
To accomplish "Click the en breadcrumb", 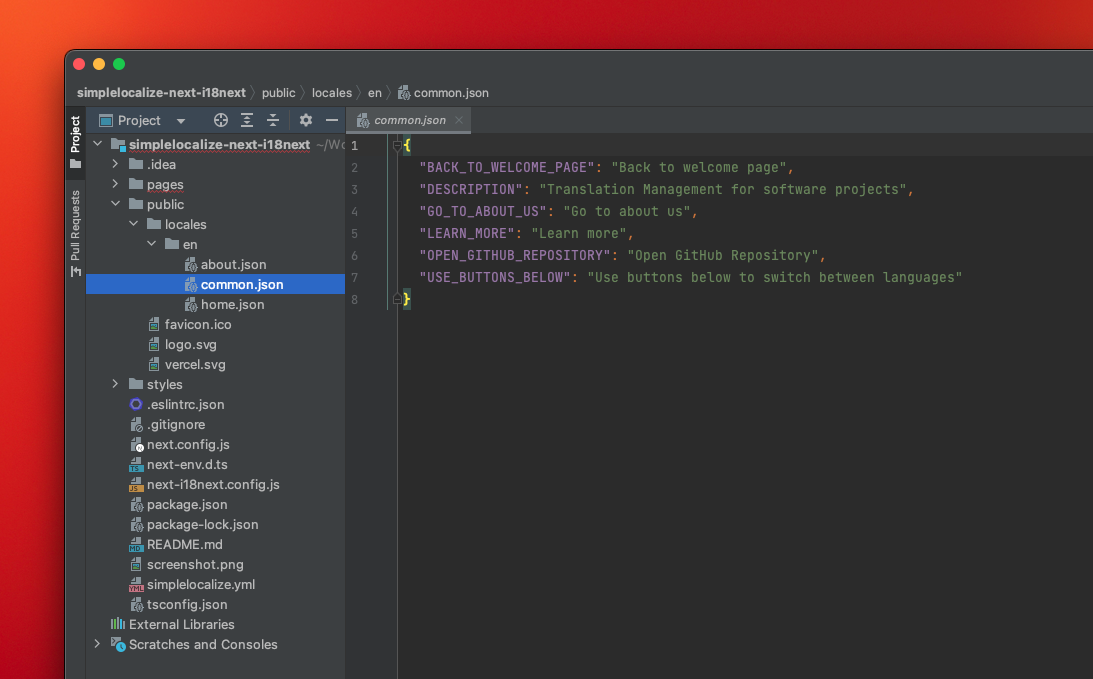I will tap(375, 93).
